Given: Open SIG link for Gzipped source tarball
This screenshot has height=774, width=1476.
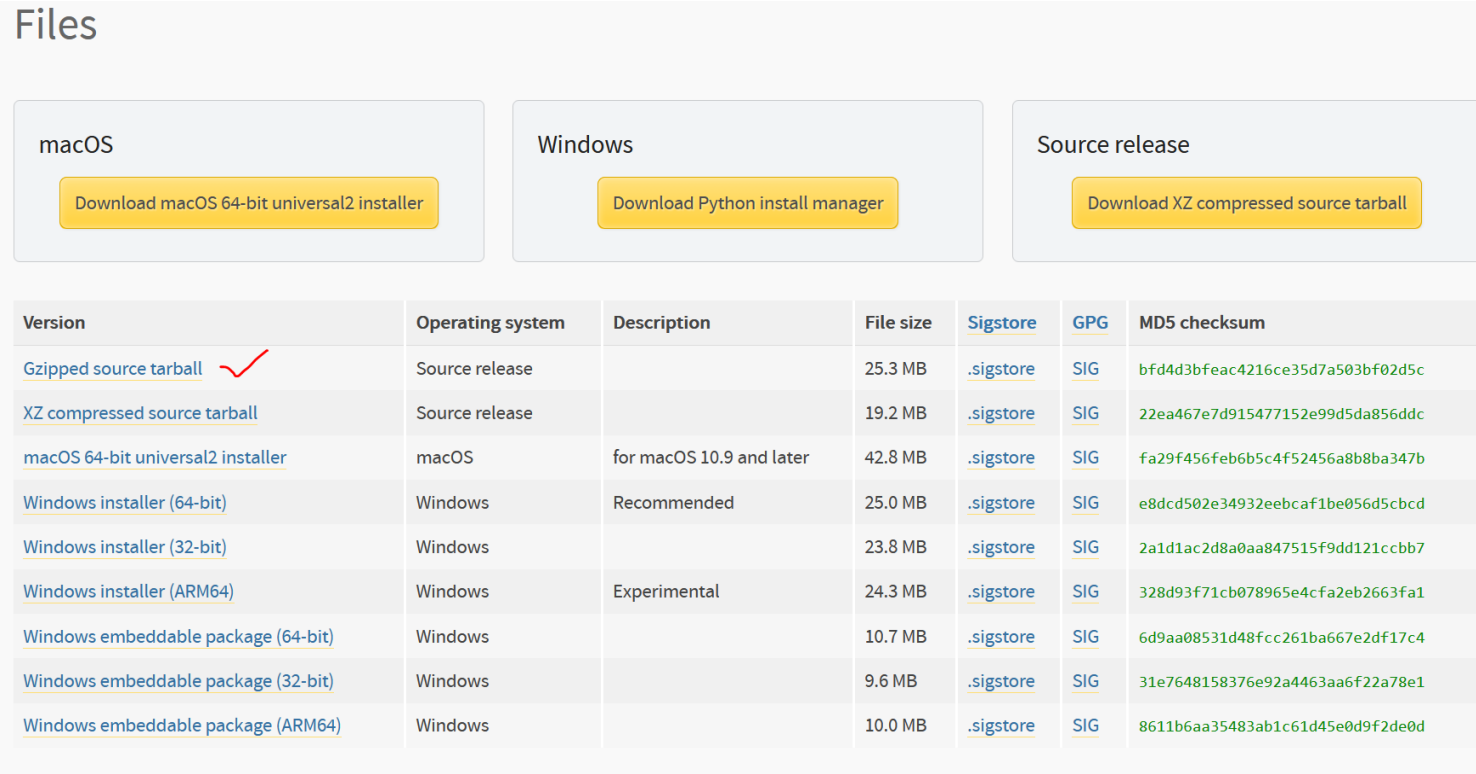Looking at the screenshot, I should (1086, 369).
